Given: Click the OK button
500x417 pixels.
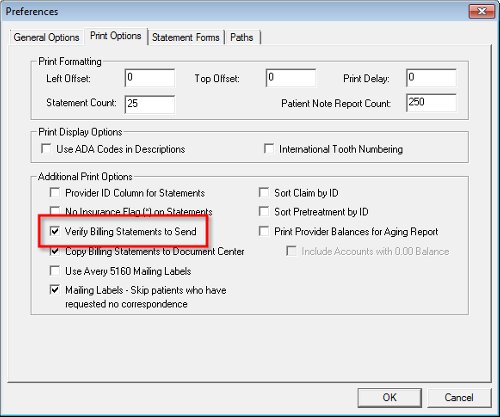Looking at the screenshot, I should [390, 397].
